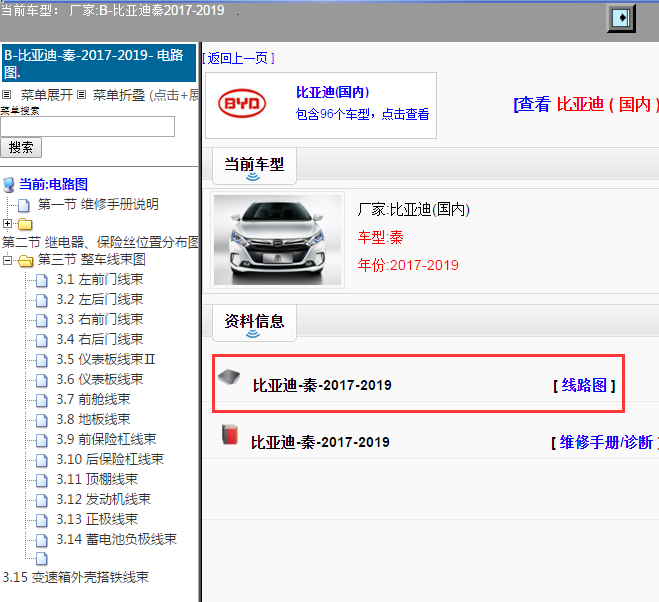Click 比亚迪-秦-2017-2019 title in 线路图 row

(322, 385)
